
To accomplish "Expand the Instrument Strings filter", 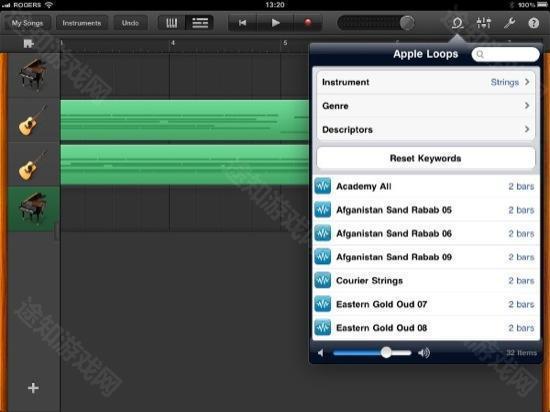I will pyautogui.click(x=425, y=82).
